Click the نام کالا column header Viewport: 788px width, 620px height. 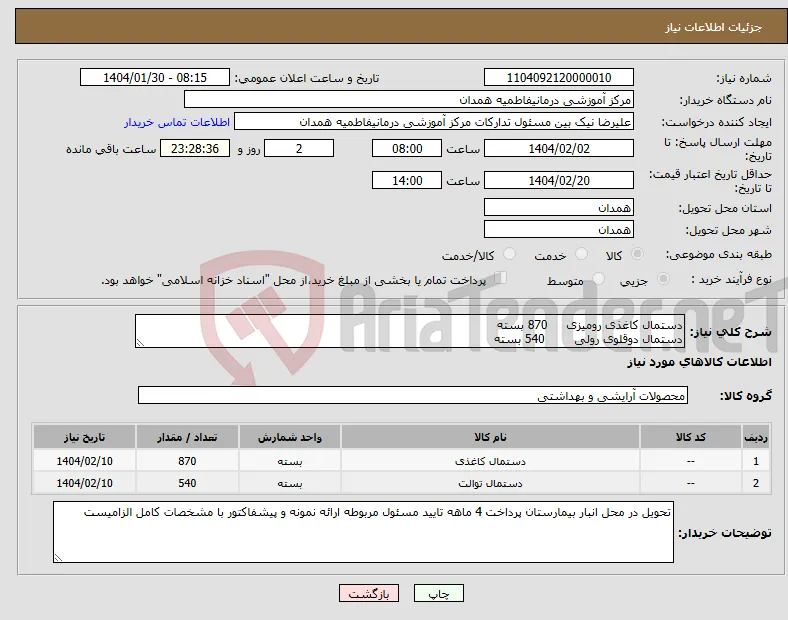pos(490,437)
